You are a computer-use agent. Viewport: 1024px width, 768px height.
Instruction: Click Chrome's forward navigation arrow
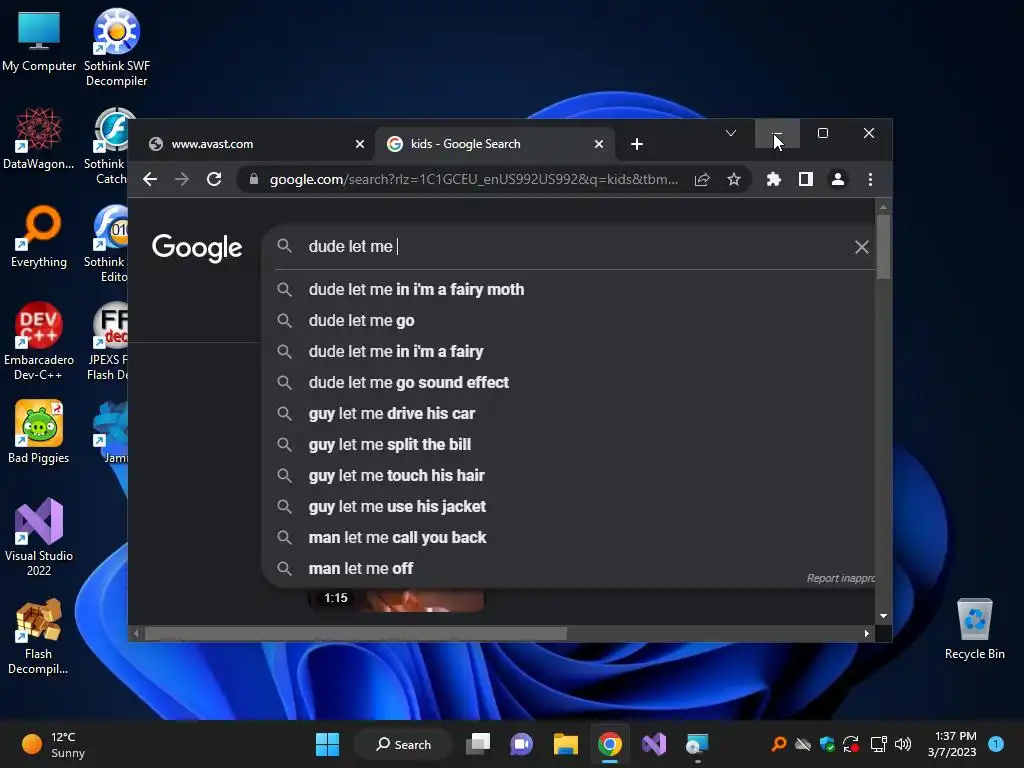[x=182, y=179]
